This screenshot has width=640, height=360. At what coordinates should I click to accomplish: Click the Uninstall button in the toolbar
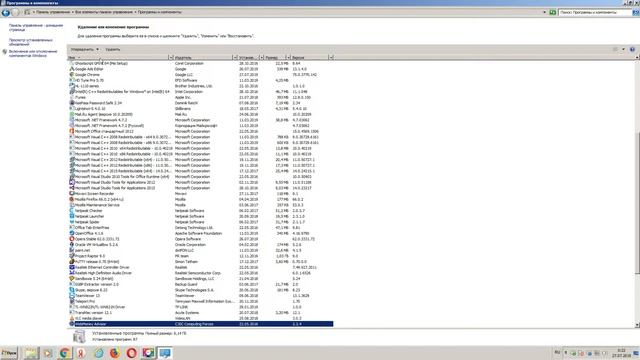click(113, 49)
